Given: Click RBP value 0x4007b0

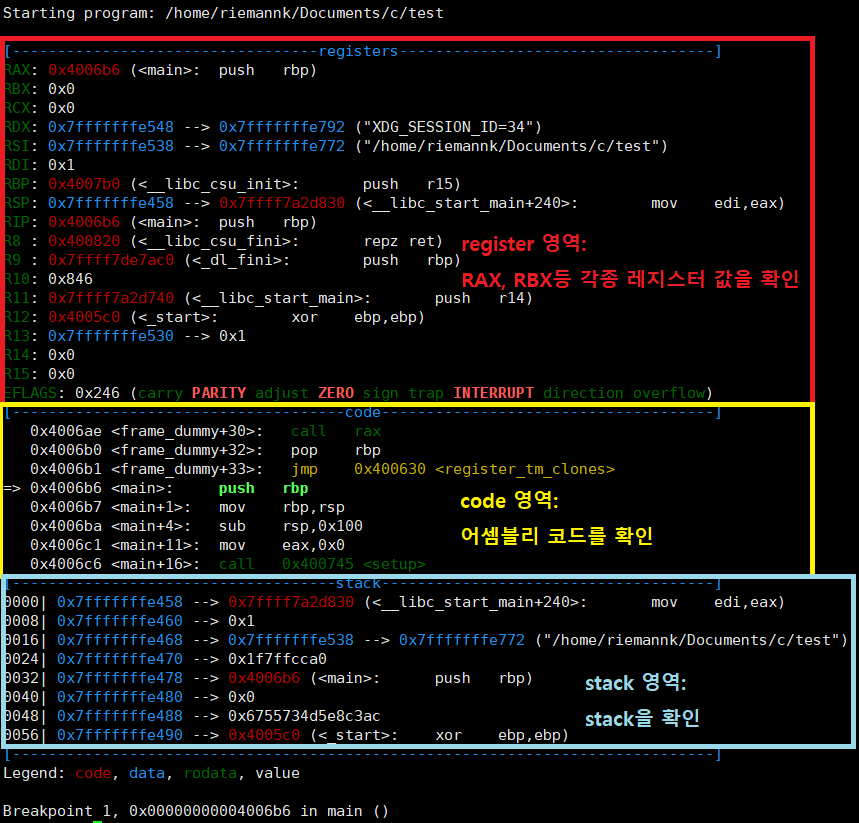Looking at the screenshot, I should click(x=84, y=184).
